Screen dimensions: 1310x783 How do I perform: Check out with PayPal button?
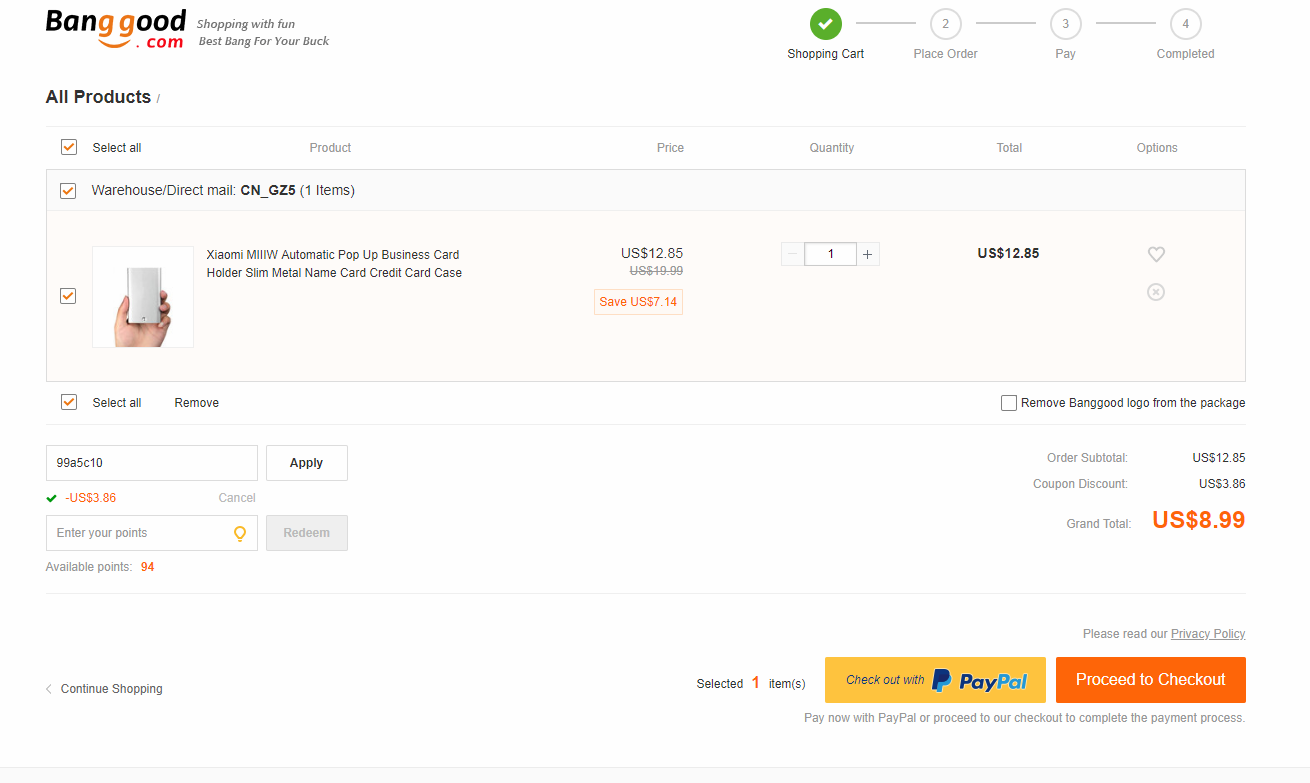tap(935, 680)
